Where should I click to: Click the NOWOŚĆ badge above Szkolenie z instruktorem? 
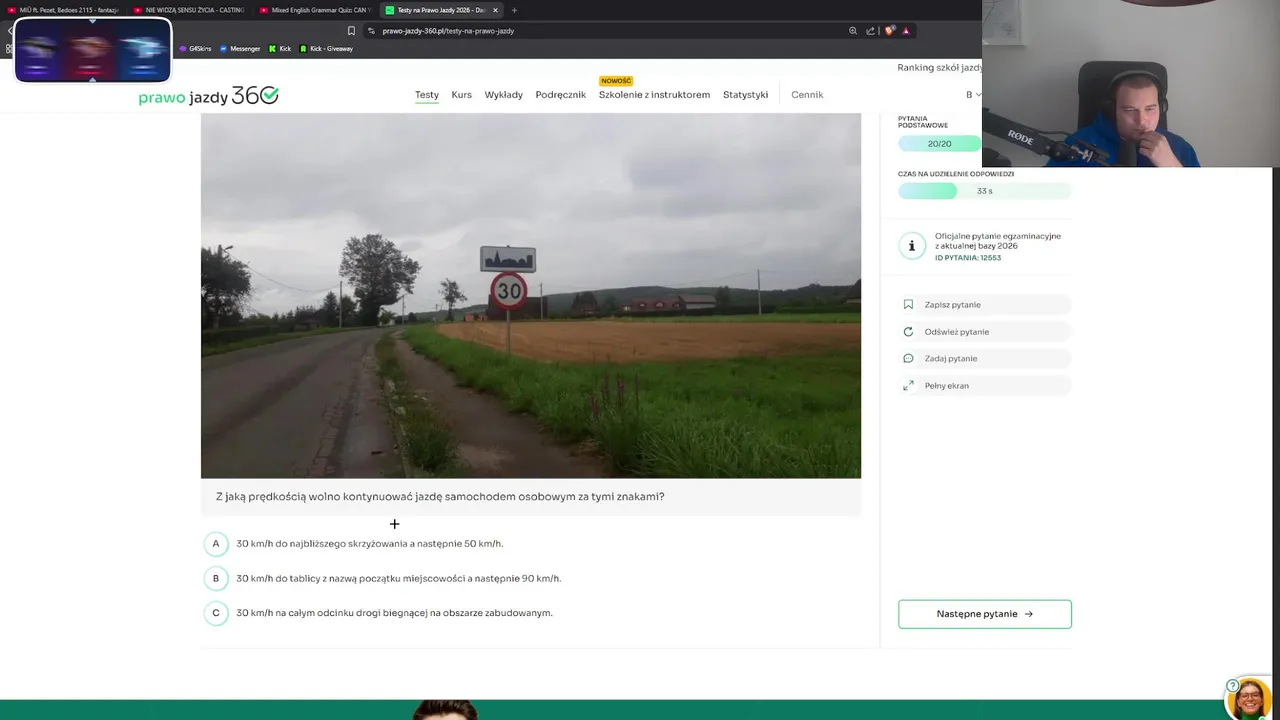[616, 81]
